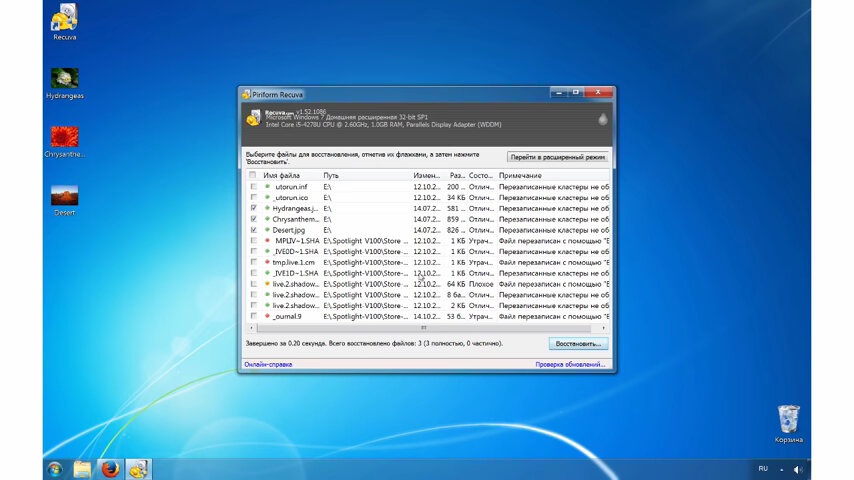854x480 pixels.
Task: Click the file list scroll-right arrow
Action: coord(603,328)
